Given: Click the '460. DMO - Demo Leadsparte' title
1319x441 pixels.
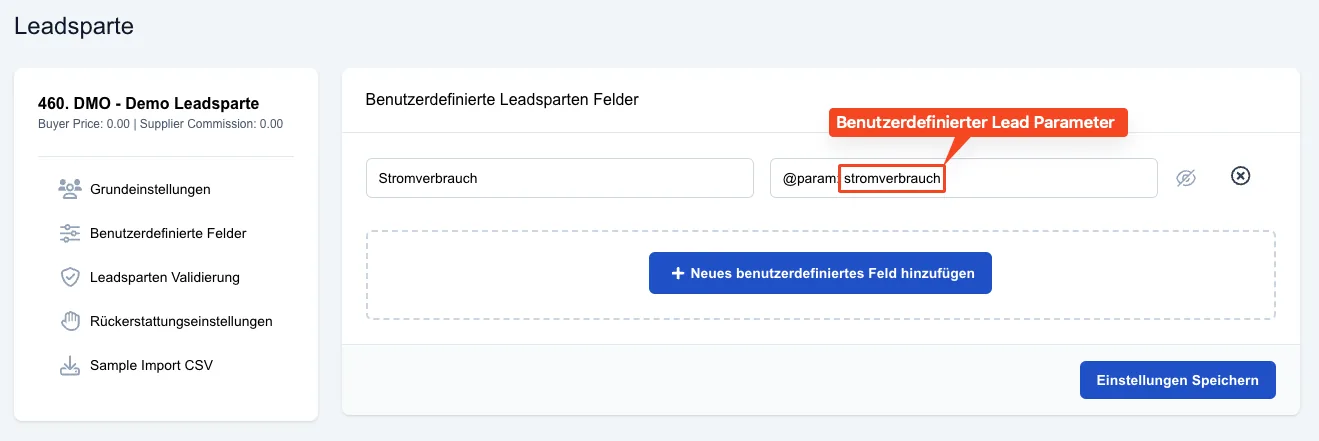Looking at the screenshot, I should (x=148, y=104).
